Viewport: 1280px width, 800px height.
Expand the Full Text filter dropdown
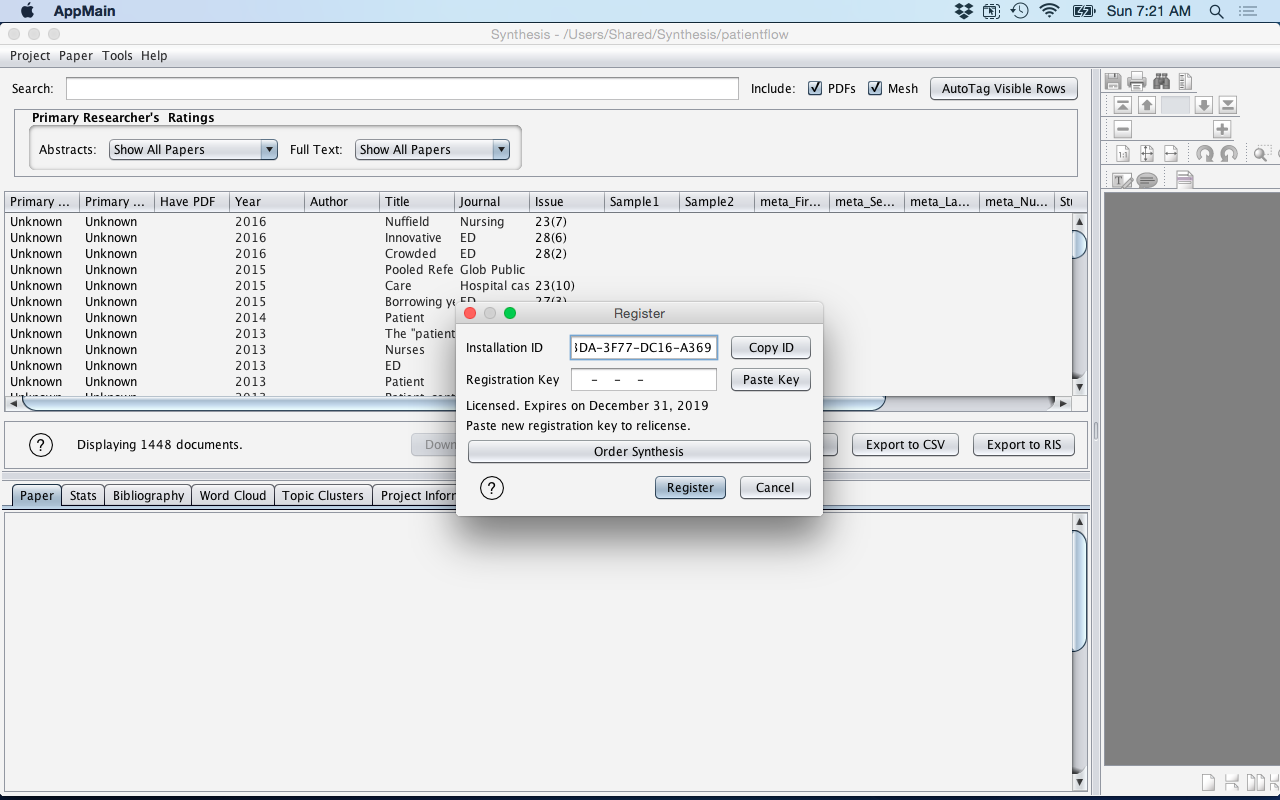pyautogui.click(x=432, y=149)
